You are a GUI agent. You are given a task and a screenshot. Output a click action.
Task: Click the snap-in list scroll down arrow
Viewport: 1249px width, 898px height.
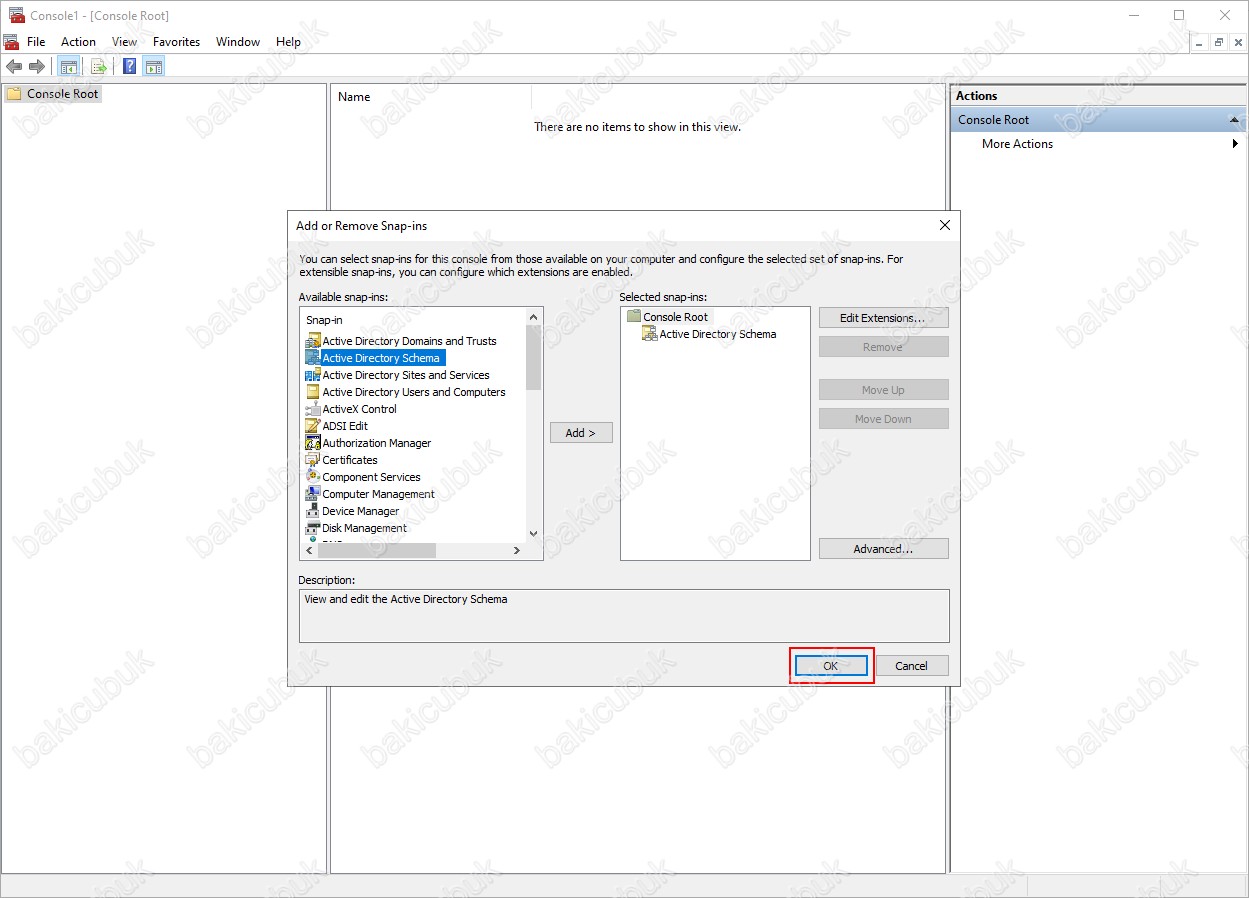[x=533, y=534]
